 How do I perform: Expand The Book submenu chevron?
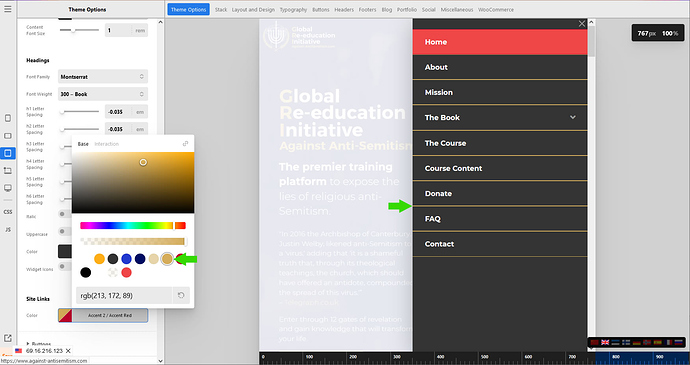[573, 118]
